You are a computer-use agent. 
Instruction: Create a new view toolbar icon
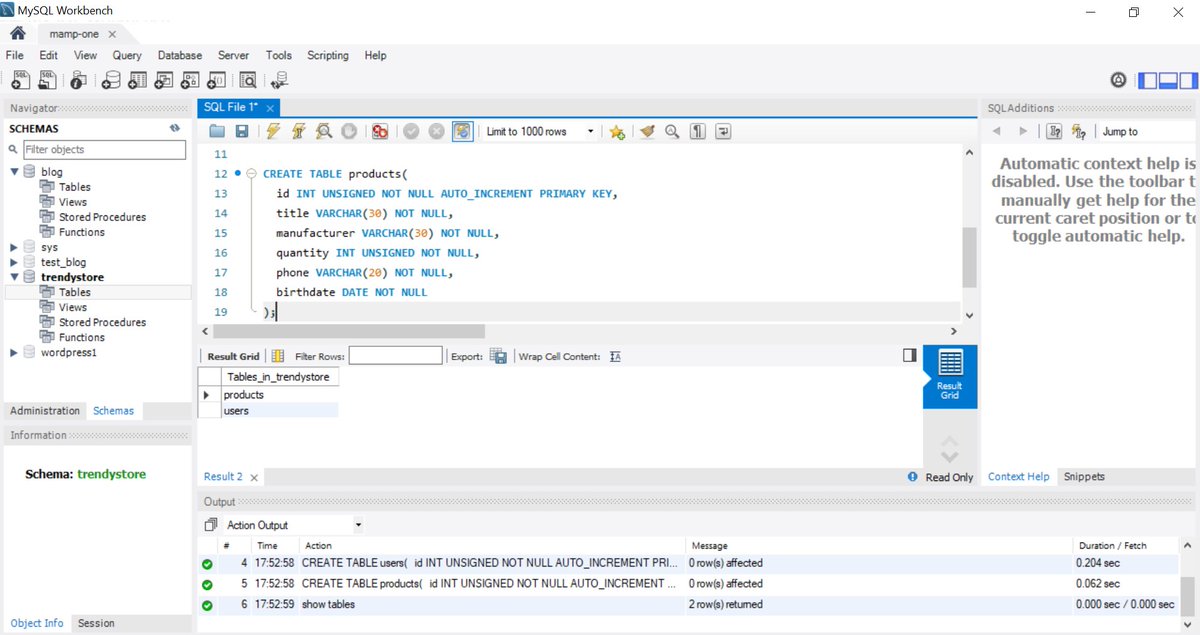pos(164,80)
